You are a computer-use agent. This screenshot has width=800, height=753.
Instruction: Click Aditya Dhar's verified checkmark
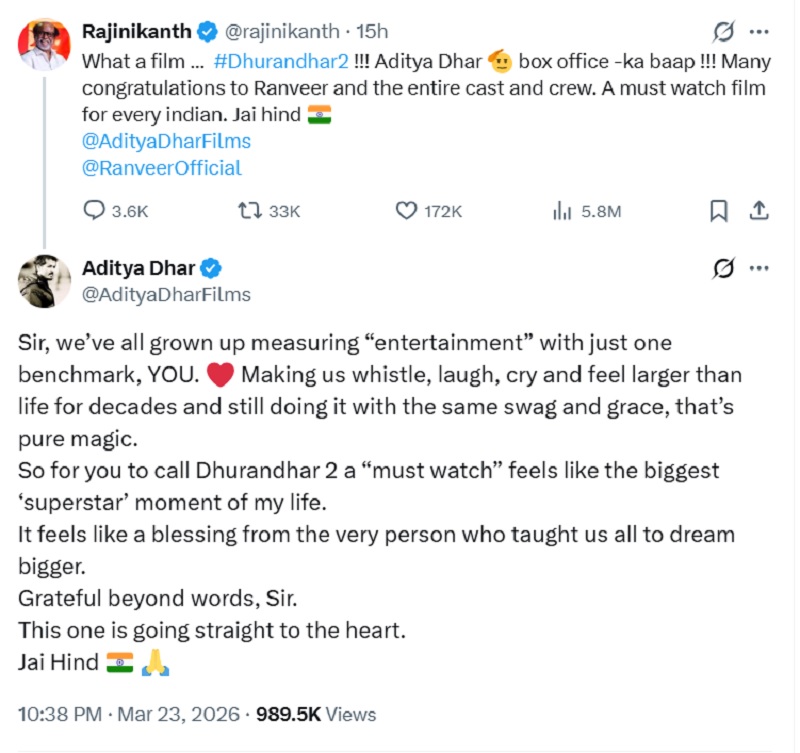[211, 267]
